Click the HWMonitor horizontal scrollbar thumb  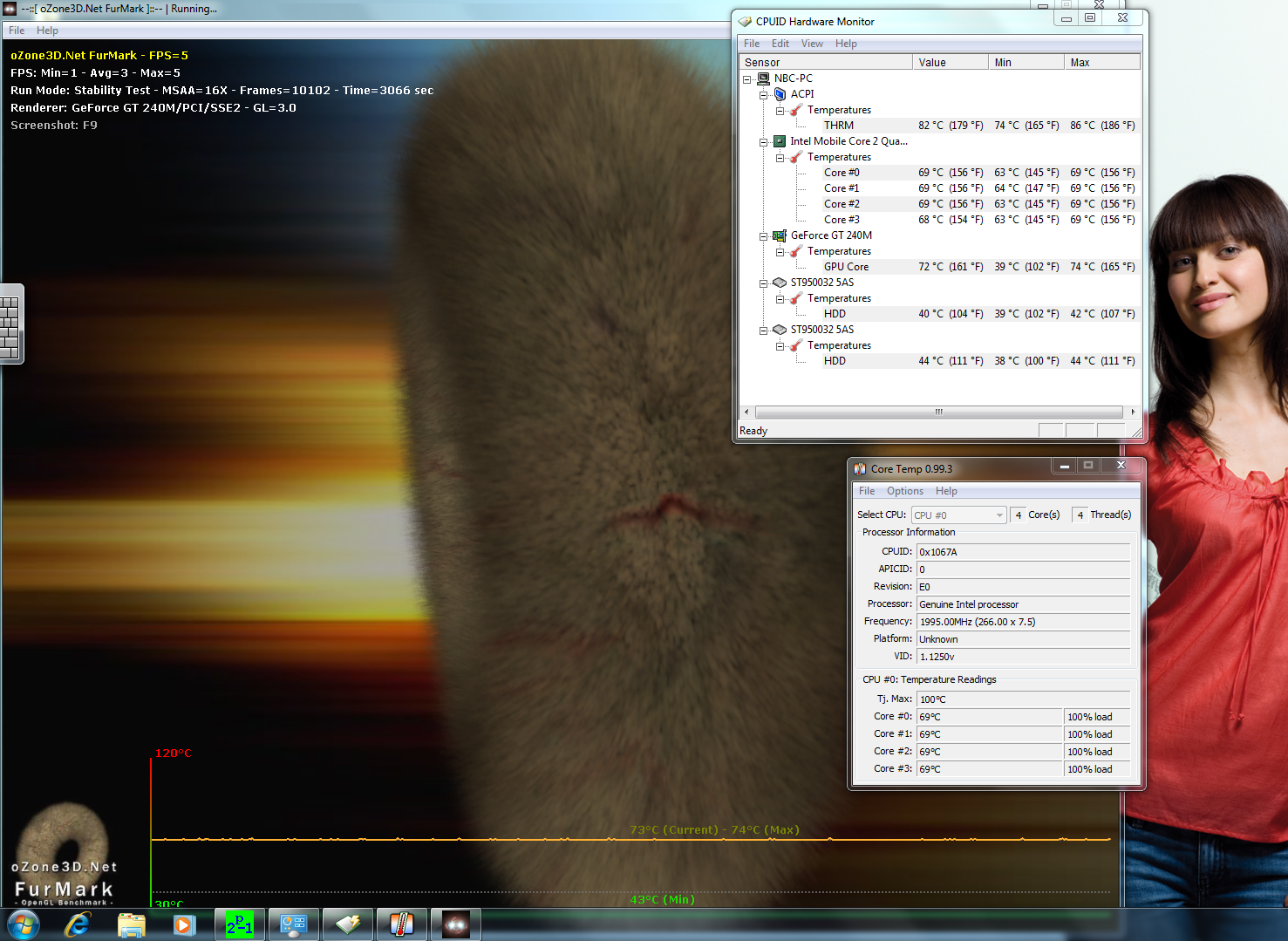(x=939, y=412)
